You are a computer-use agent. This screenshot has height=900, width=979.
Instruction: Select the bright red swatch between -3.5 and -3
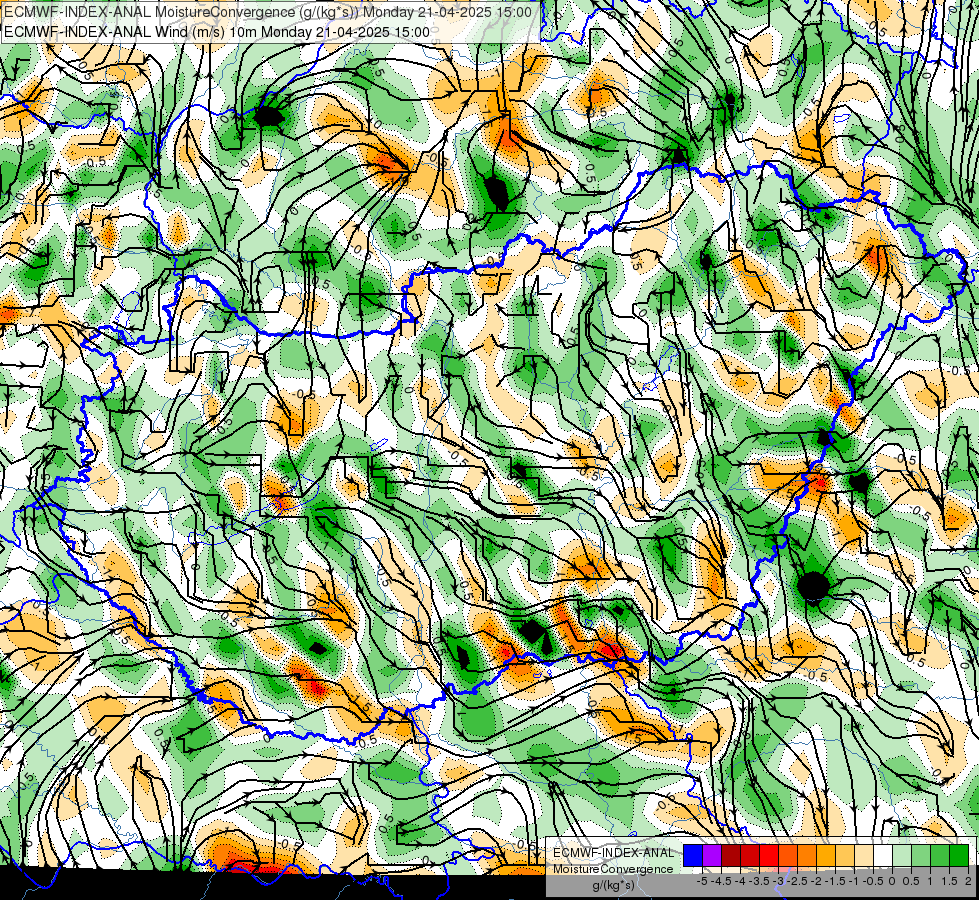point(769,855)
